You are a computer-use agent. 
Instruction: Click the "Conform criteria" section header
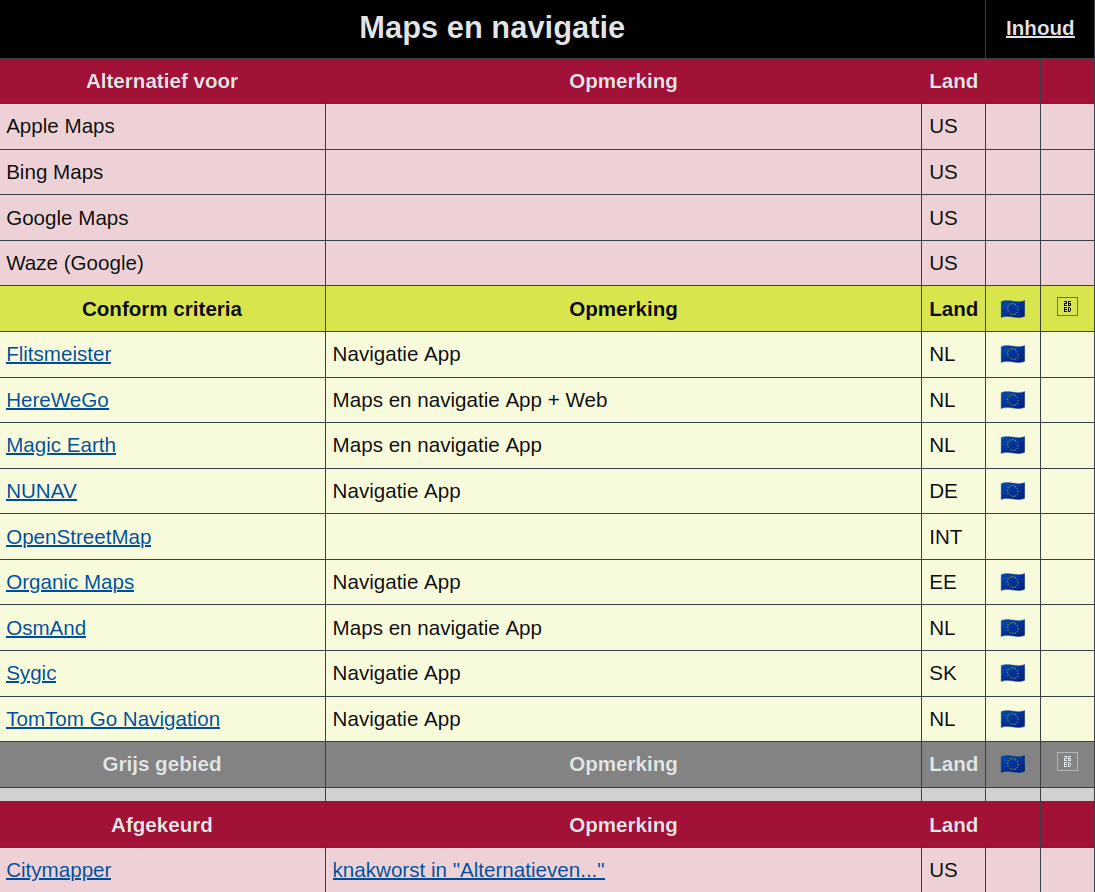pos(162,309)
